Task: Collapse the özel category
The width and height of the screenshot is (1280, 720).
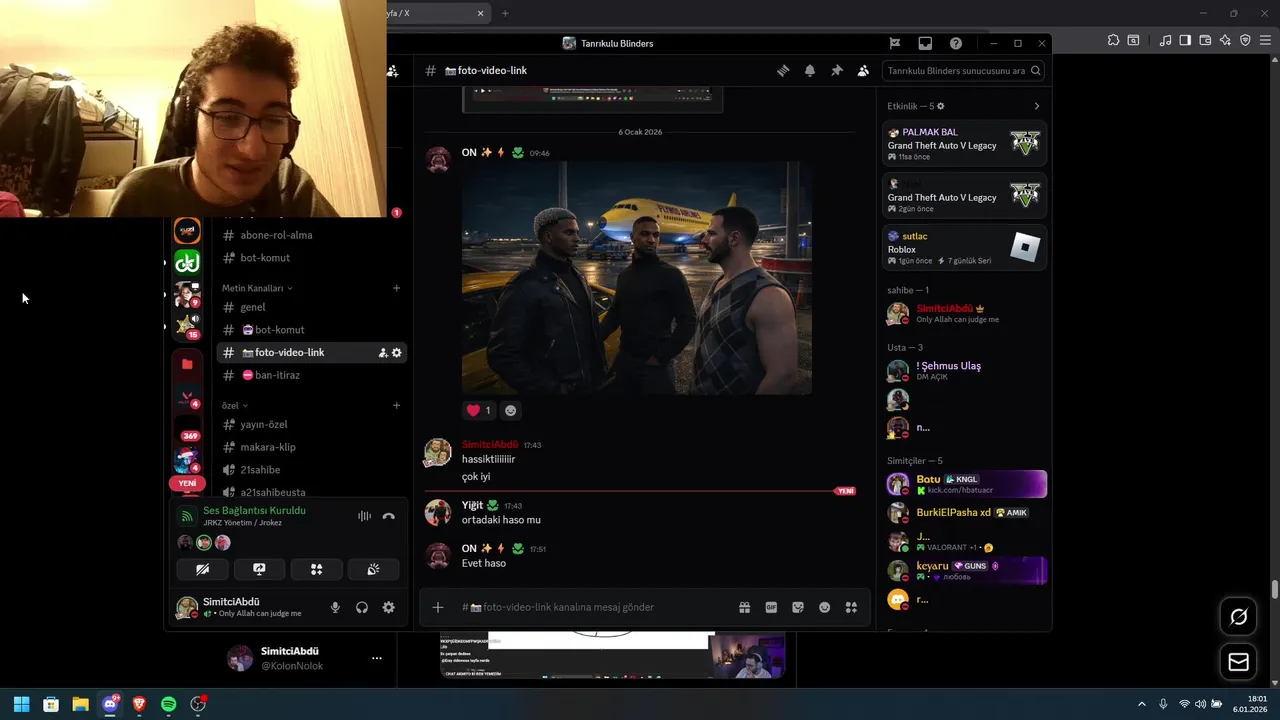Action: coord(235,405)
